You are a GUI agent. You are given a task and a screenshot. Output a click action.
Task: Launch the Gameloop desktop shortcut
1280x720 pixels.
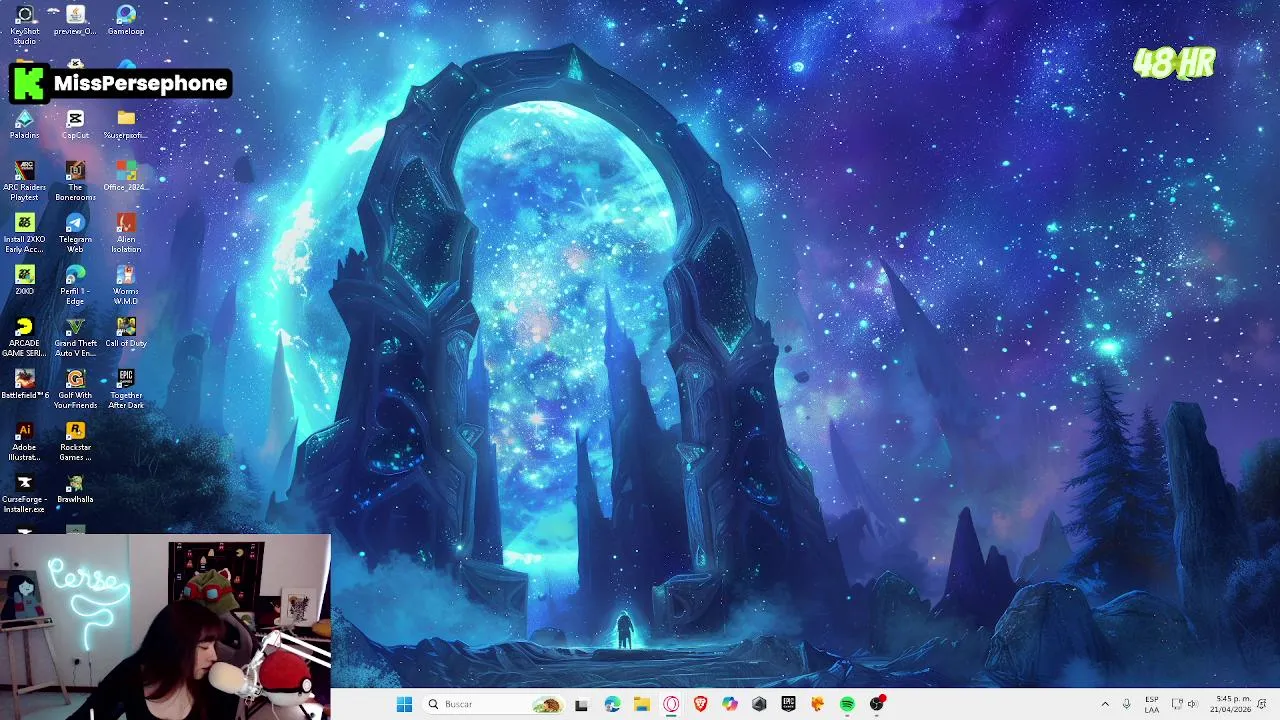click(126, 20)
